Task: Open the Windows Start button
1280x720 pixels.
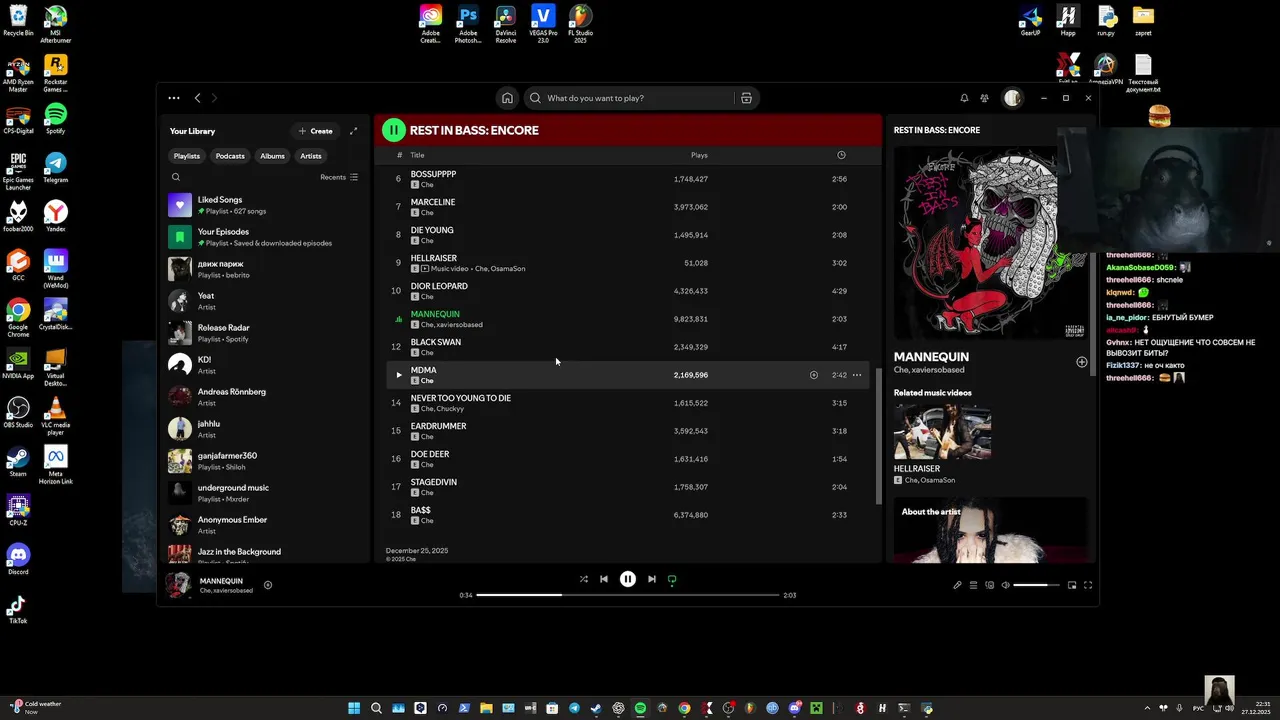Action: coord(354,708)
